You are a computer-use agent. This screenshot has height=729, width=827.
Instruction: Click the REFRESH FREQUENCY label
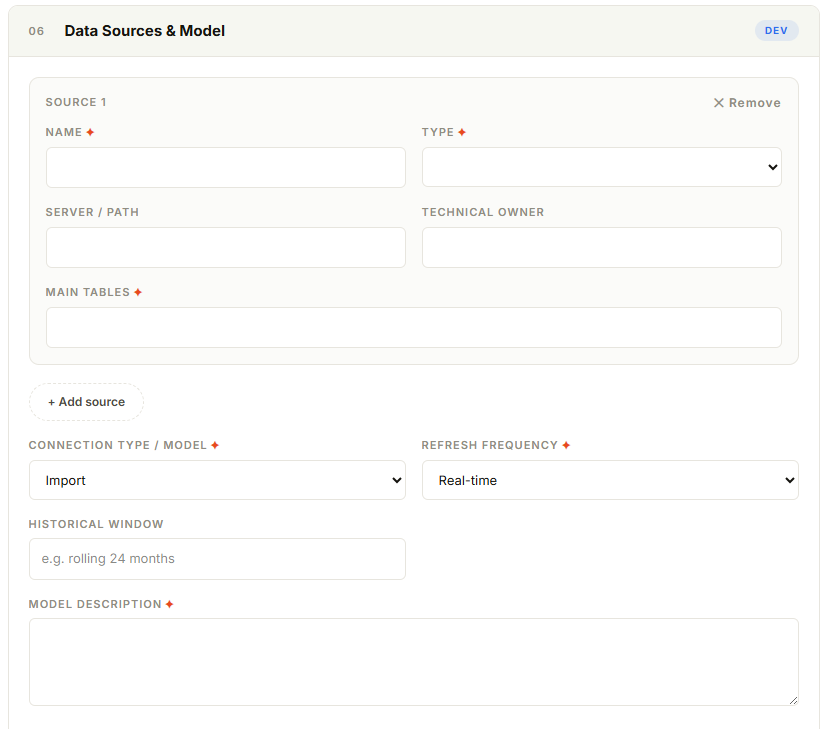(489, 445)
